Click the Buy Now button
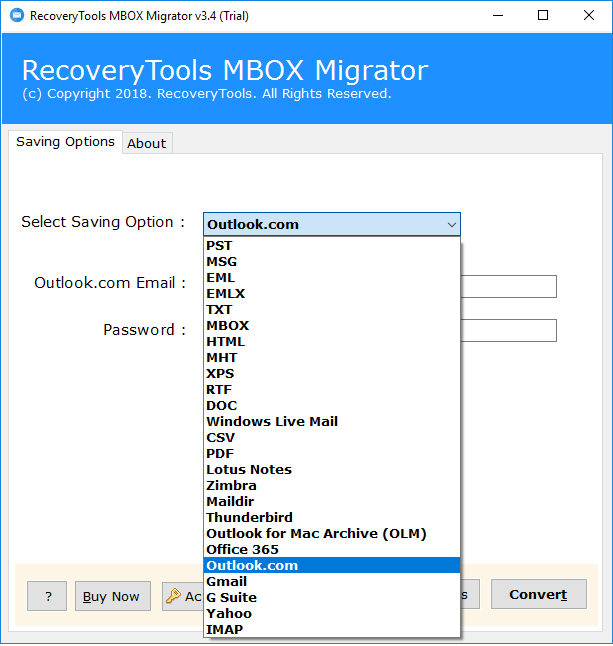This screenshot has width=613, height=646. pyautogui.click(x=112, y=596)
